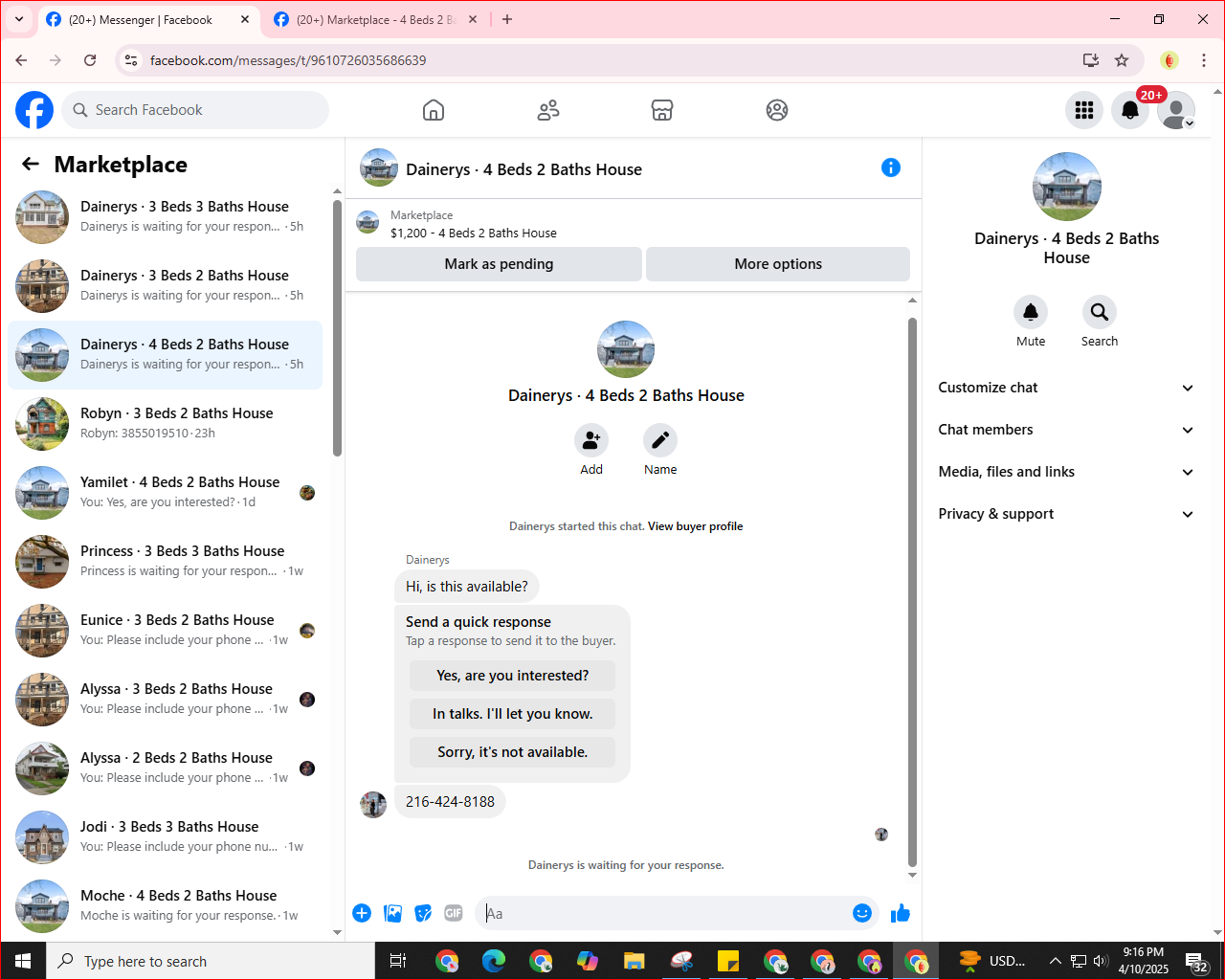Go back using the Marketplace back arrow
This screenshot has height=980, width=1225.
[31, 164]
